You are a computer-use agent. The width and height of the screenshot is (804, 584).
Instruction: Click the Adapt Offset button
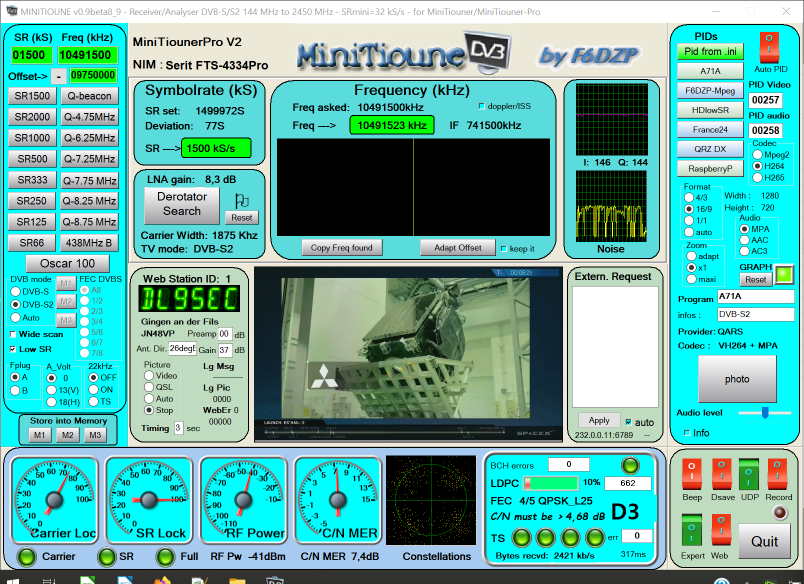(x=457, y=248)
